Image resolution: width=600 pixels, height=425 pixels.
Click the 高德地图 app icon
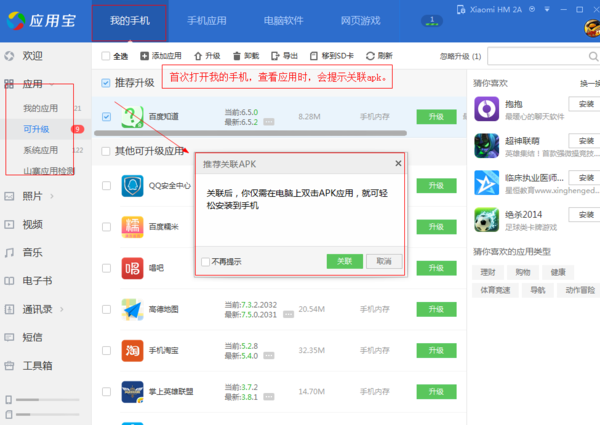point(132,309)
